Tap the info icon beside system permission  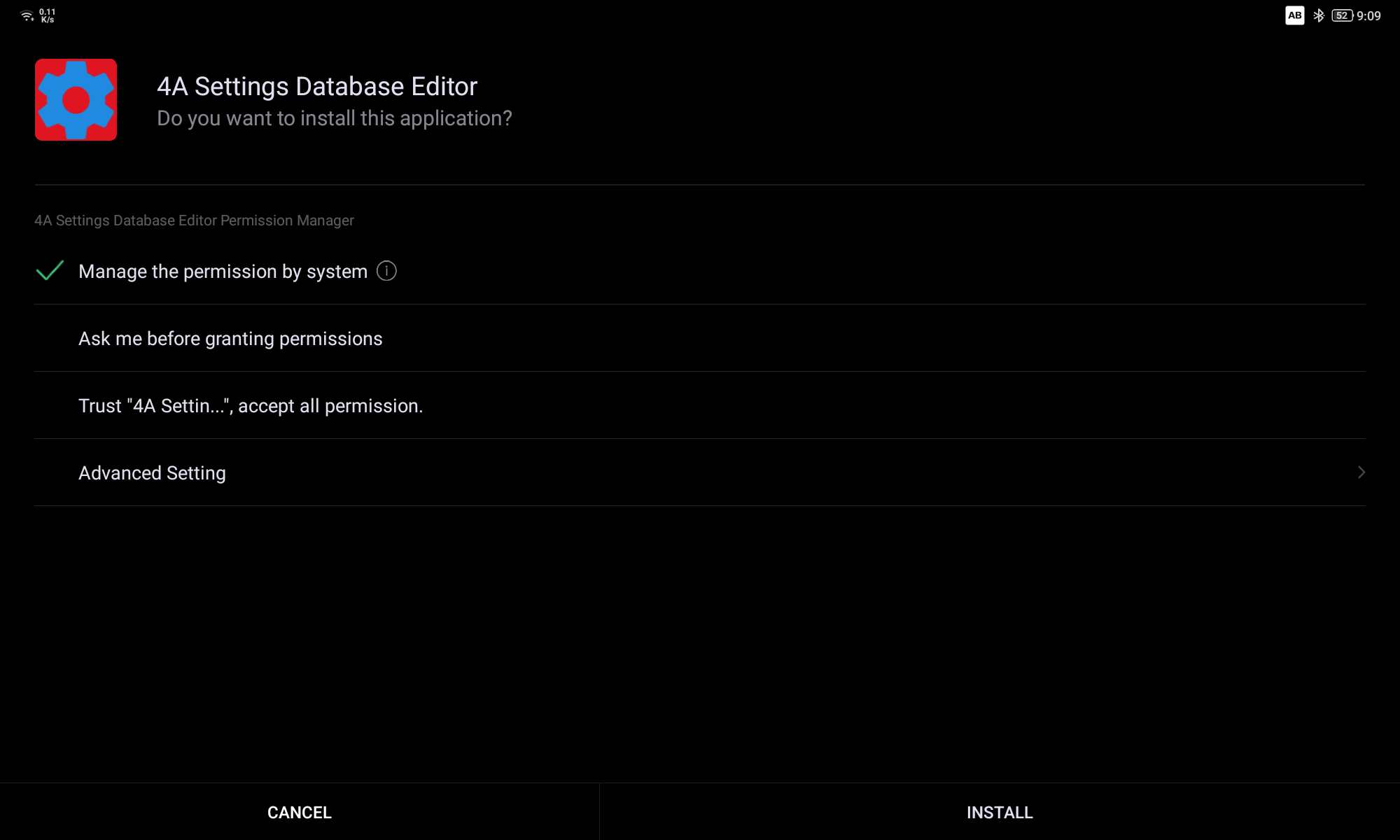386,271
